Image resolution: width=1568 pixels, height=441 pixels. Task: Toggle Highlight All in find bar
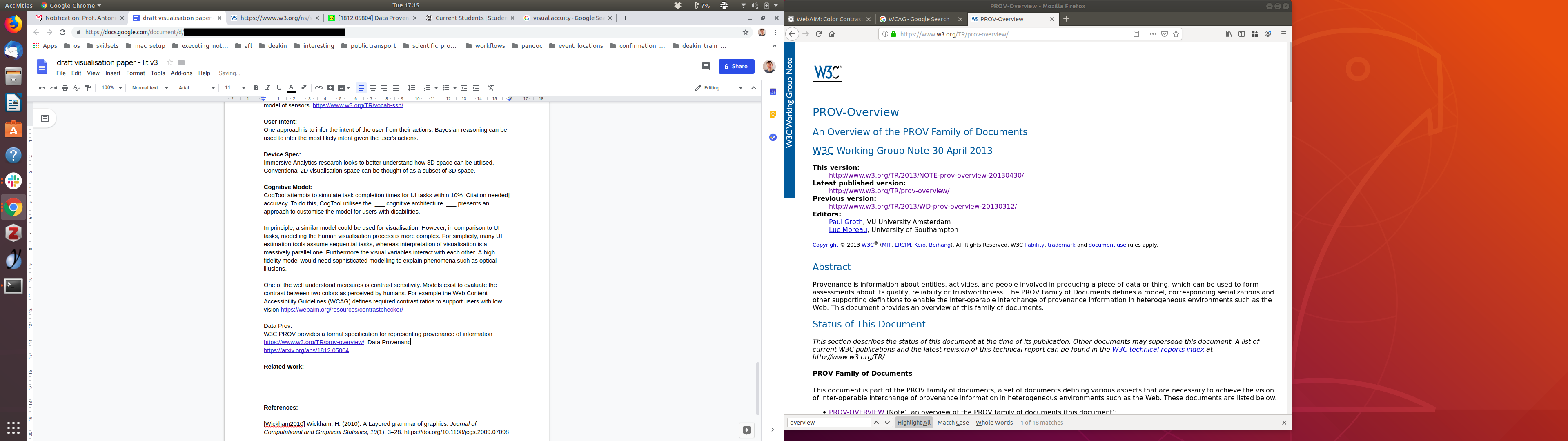pos(914,423)
